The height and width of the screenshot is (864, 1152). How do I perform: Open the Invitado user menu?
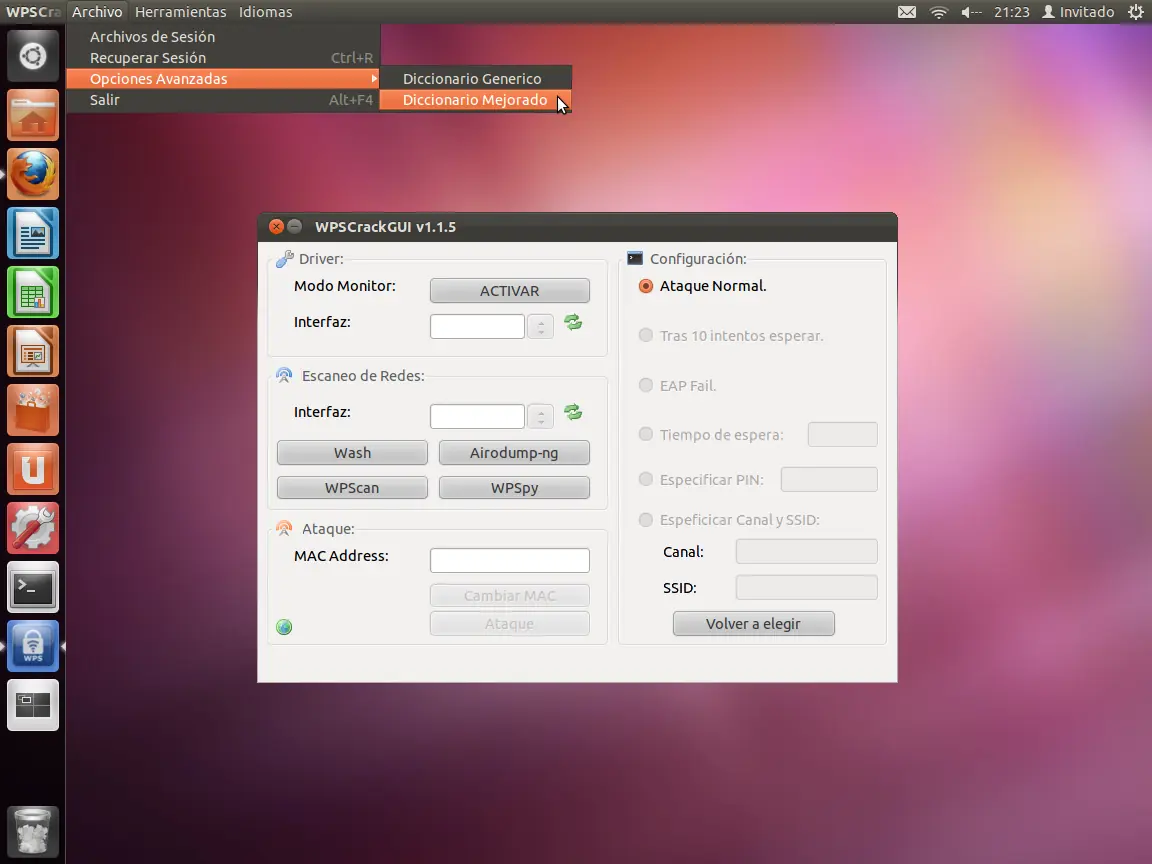1079,12
